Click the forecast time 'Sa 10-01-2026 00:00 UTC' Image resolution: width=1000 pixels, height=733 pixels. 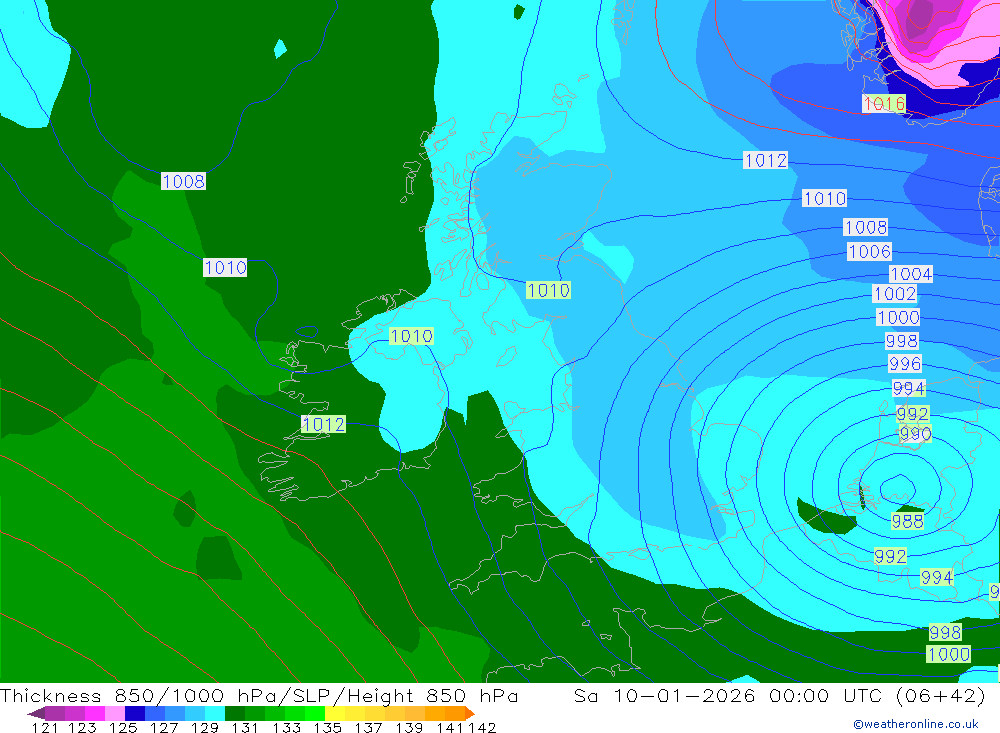pos(732,695)
